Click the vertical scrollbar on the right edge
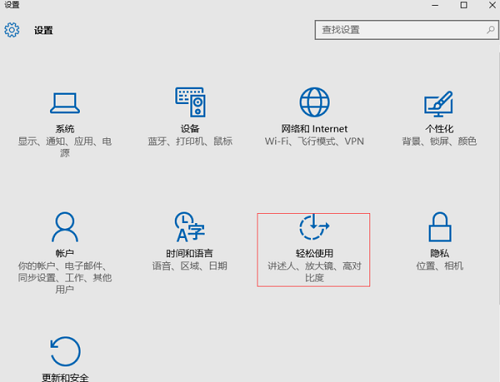Image resolution: width=500 pixels, height=382 pixels. pos(499,178)
